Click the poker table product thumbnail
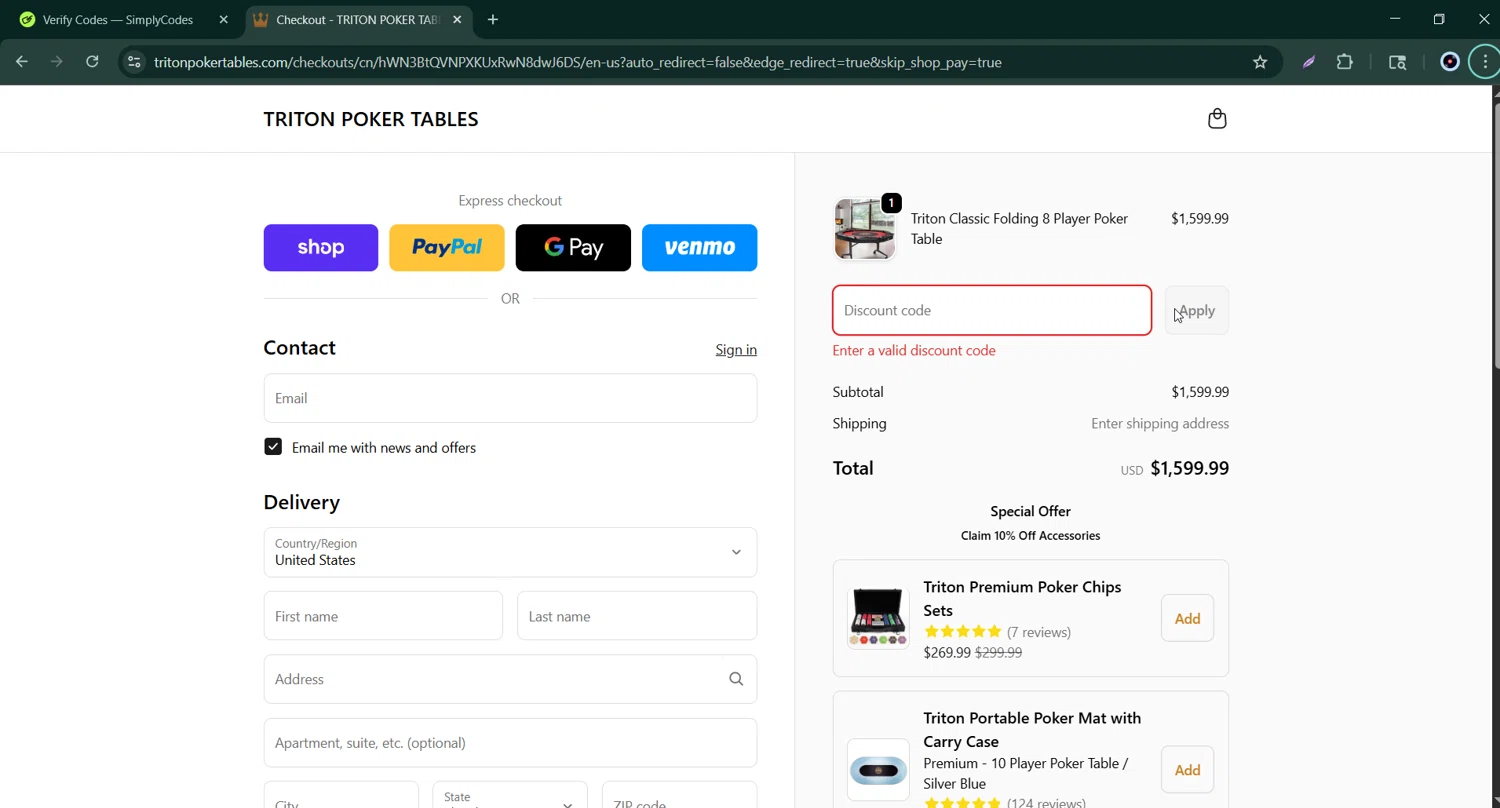 (865, 229)
